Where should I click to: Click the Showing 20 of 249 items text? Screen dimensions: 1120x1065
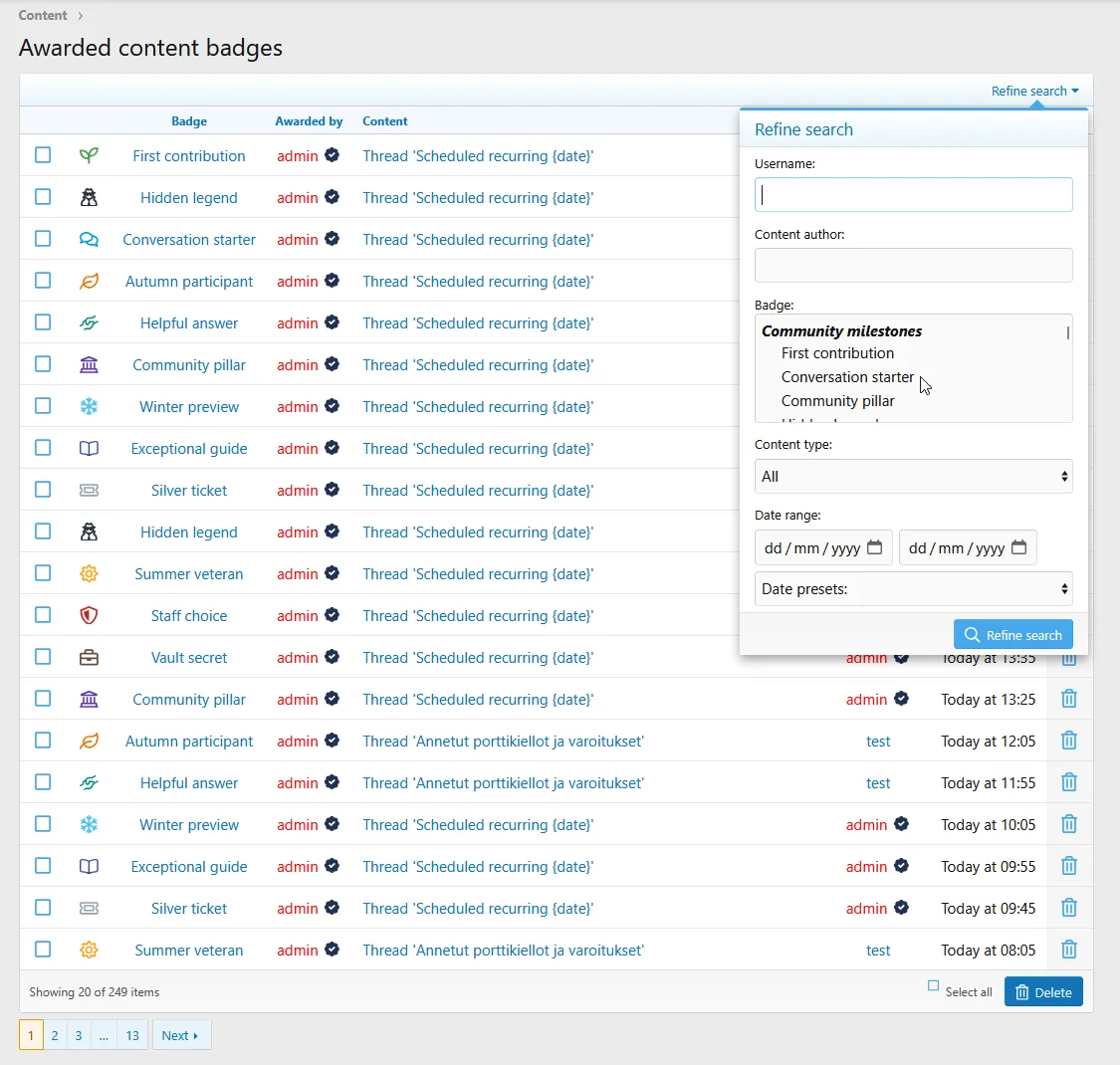95,992
